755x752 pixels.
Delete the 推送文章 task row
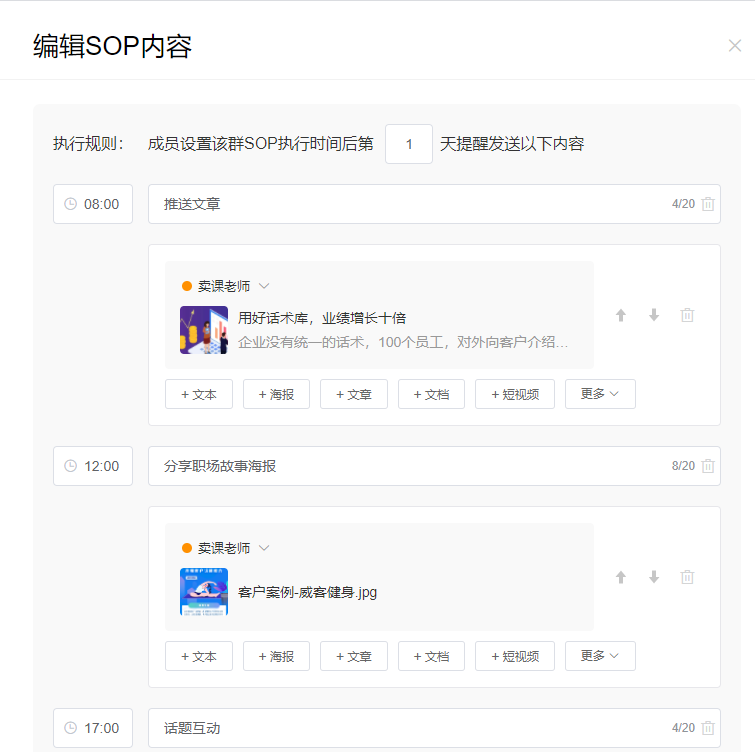point(708,204)
